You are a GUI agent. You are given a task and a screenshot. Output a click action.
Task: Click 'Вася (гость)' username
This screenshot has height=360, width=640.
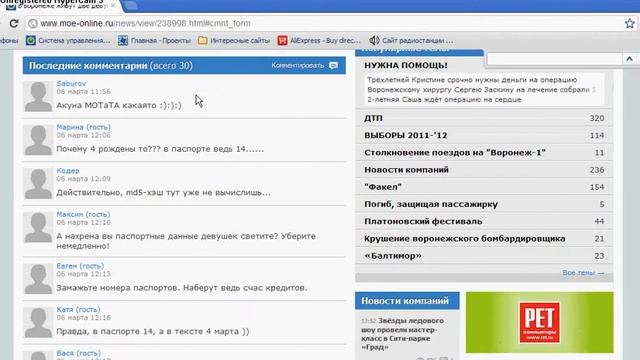point(79,353)
